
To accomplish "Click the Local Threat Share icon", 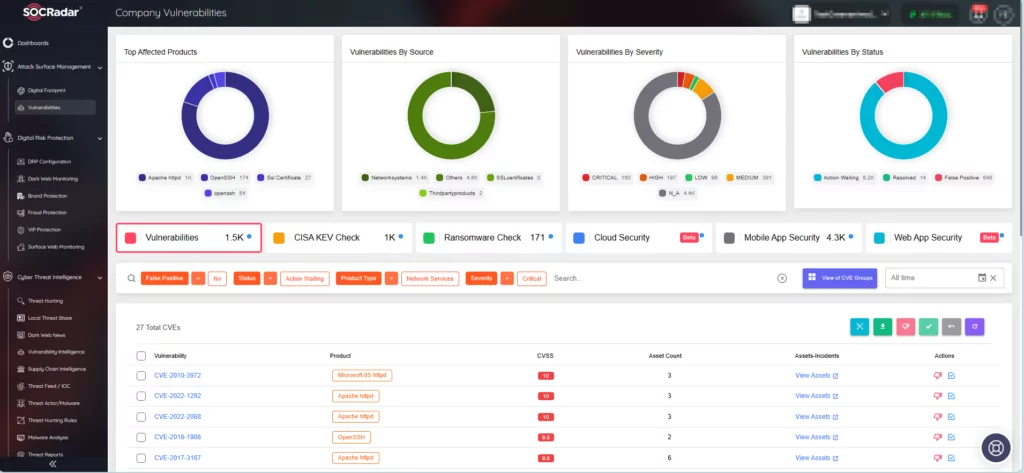I will [x=22, y=318].
